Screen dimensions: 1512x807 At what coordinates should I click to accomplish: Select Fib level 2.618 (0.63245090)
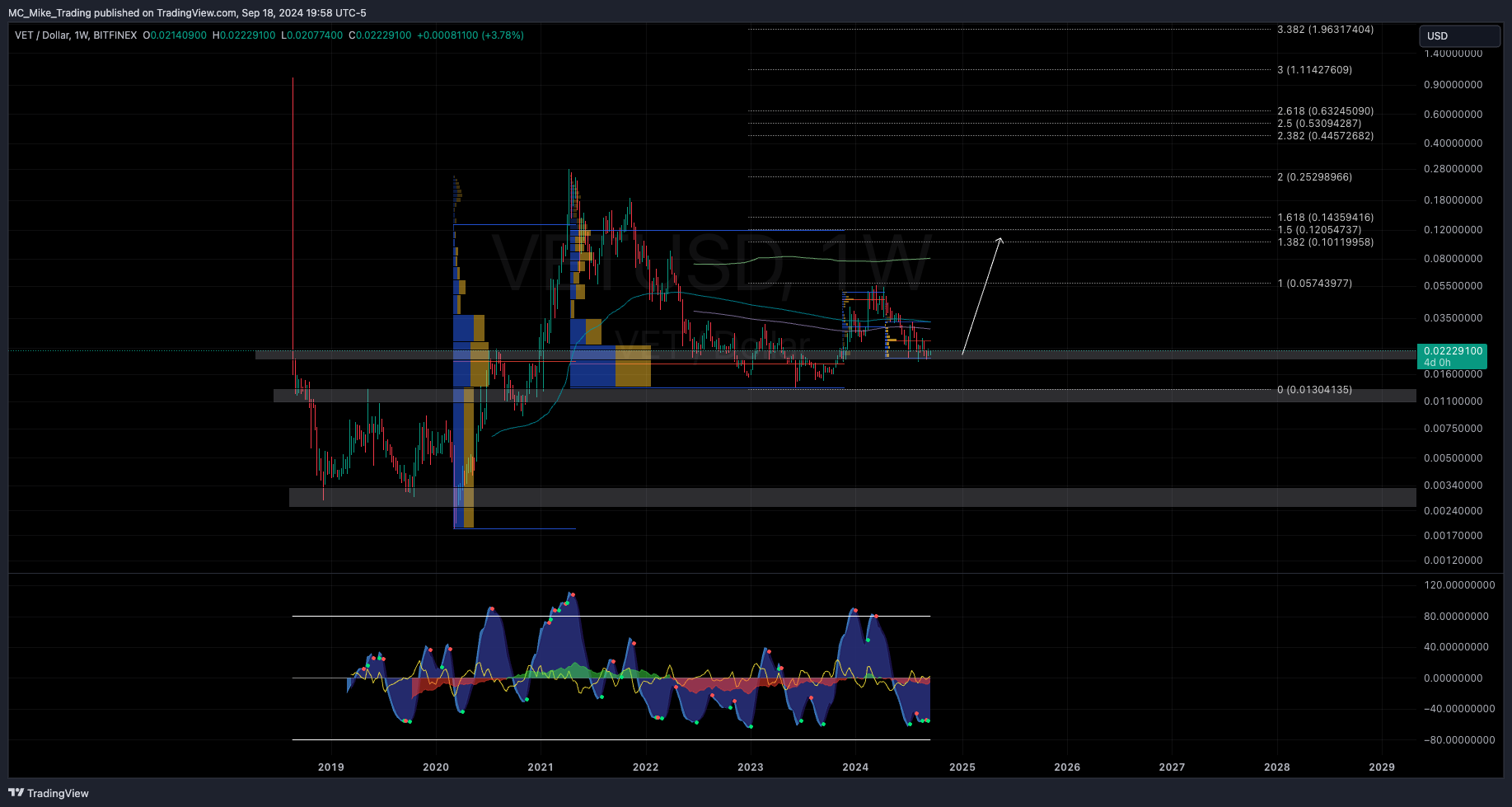pos(1325,111)
